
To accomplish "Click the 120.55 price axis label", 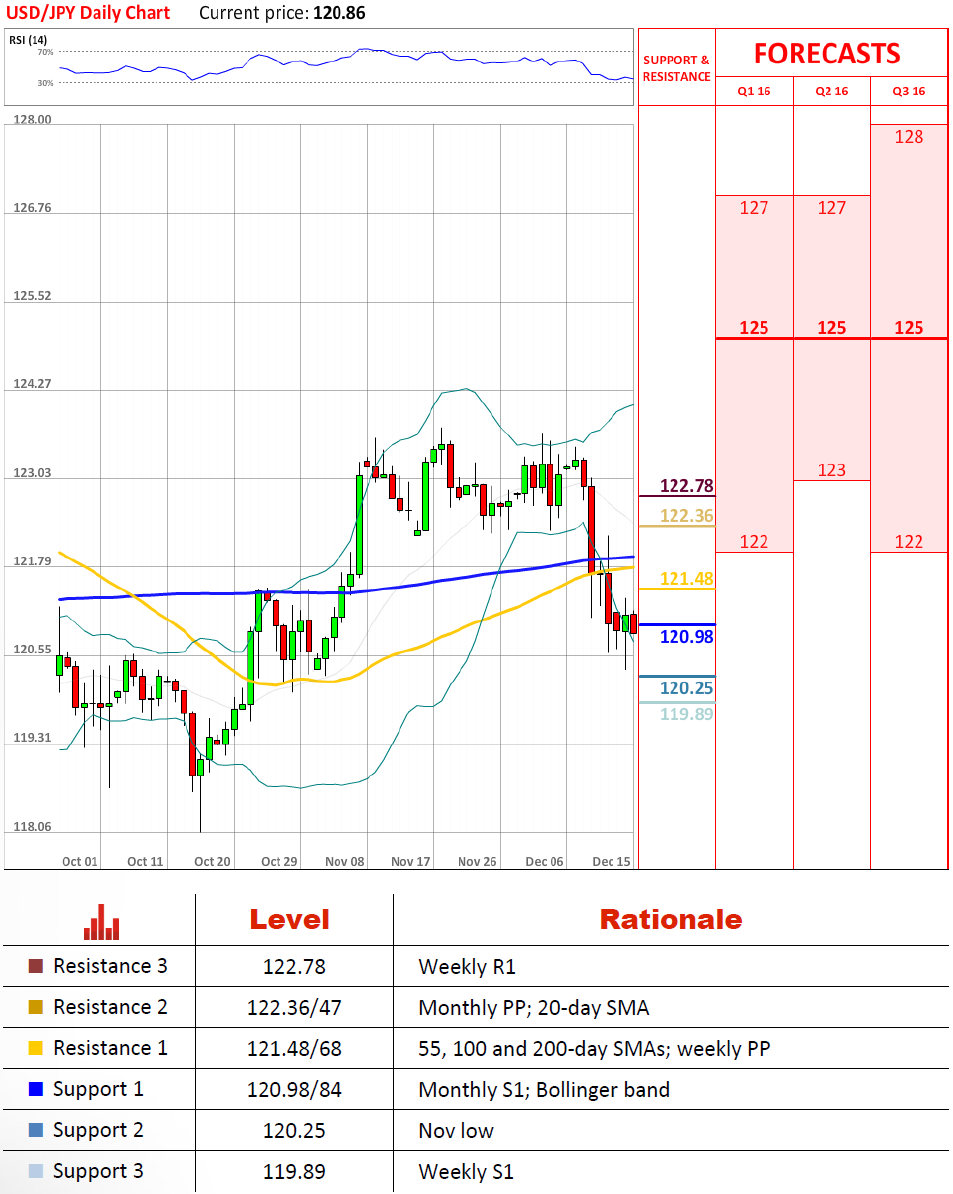I will [32, 650].
